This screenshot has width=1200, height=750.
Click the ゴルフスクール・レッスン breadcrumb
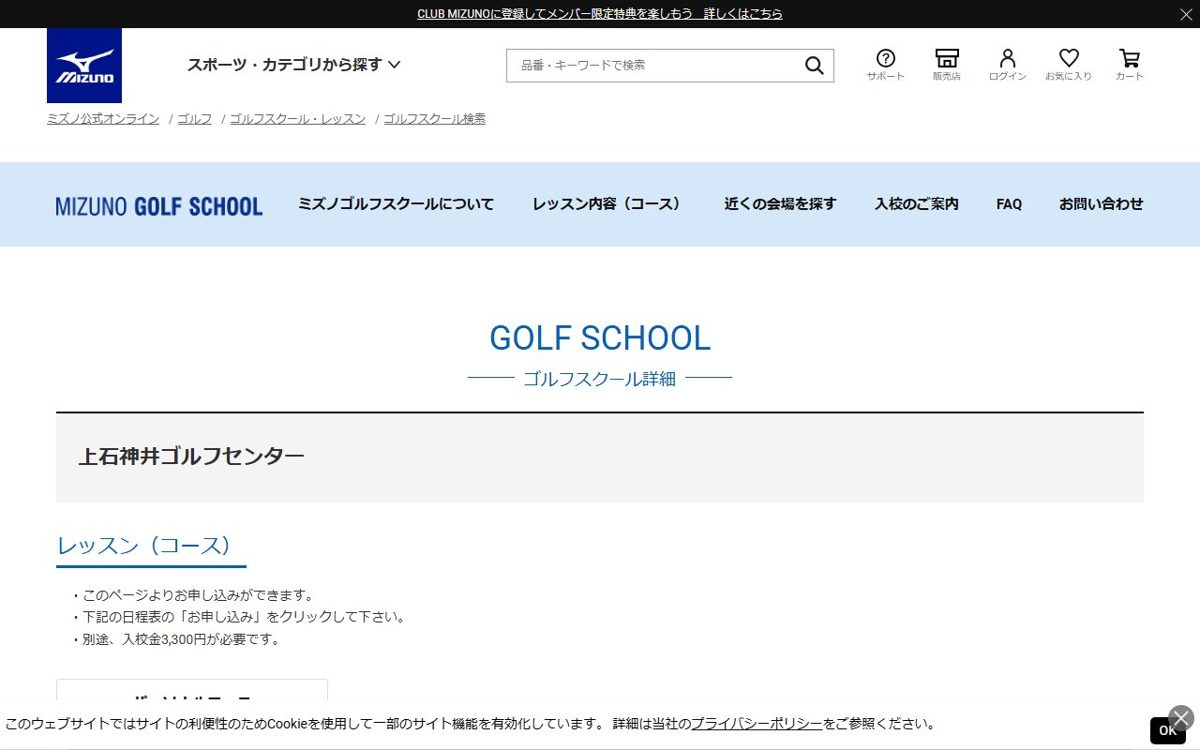(x=298, y=119)
